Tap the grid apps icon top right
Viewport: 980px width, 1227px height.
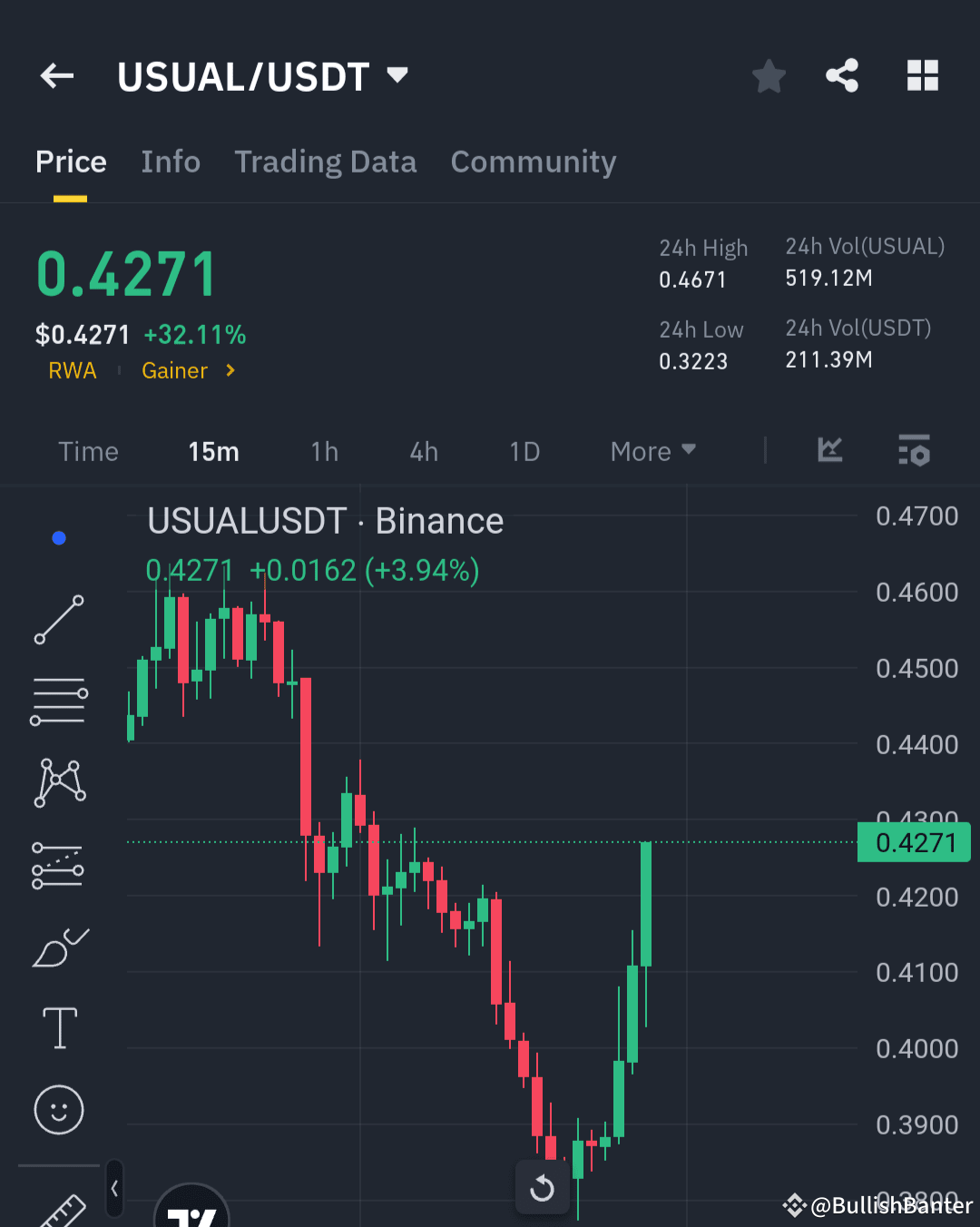click(923, 76)
